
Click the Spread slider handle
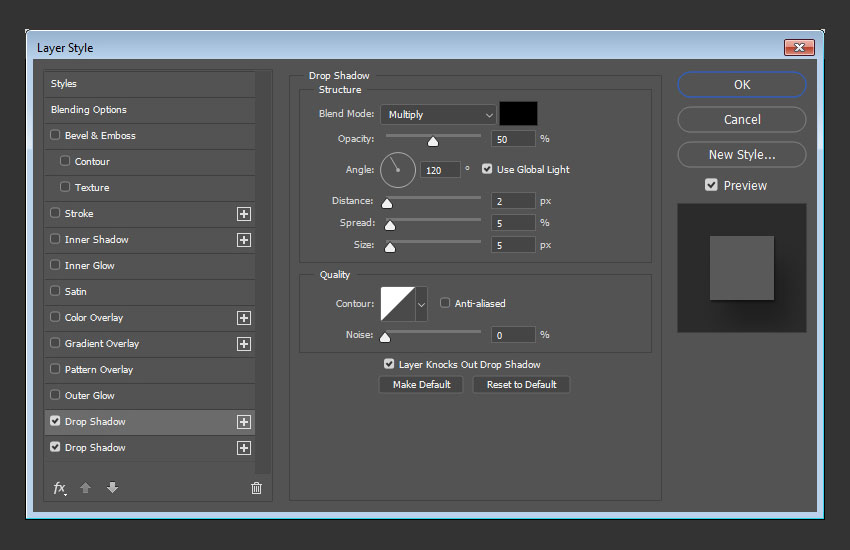tap(390, 225)
